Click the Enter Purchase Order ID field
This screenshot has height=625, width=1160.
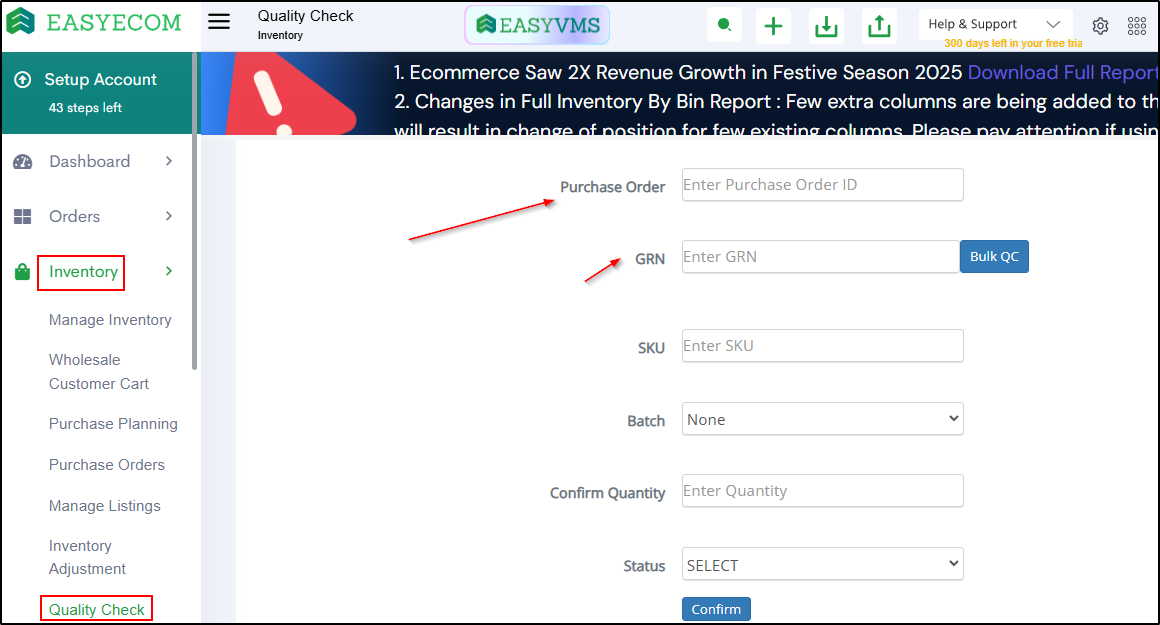point(822,185)
